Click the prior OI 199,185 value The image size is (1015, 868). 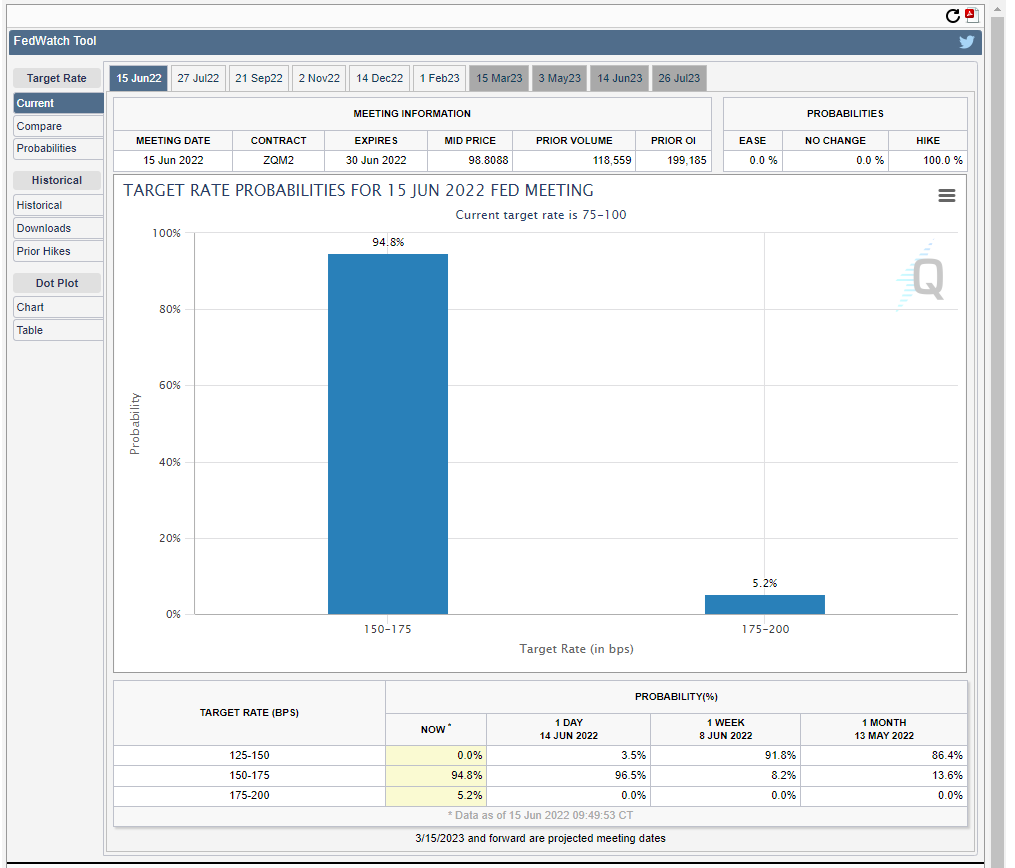(687, 161)
